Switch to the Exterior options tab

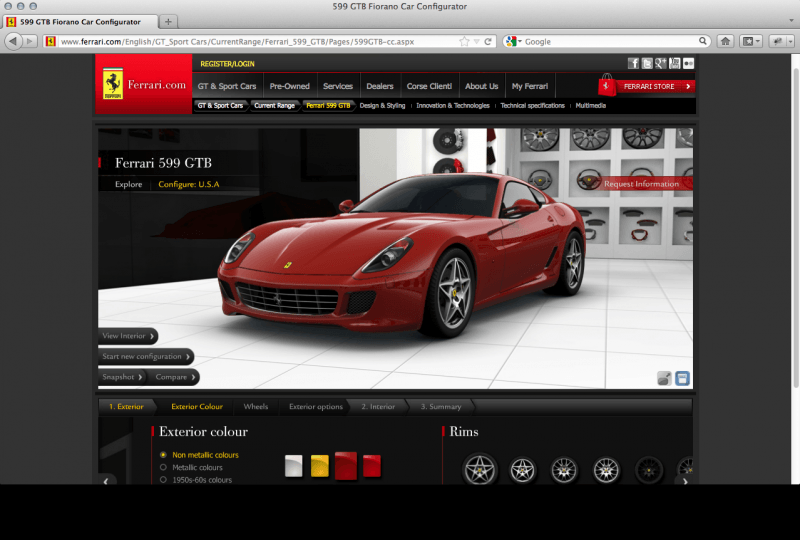point(316,406)
